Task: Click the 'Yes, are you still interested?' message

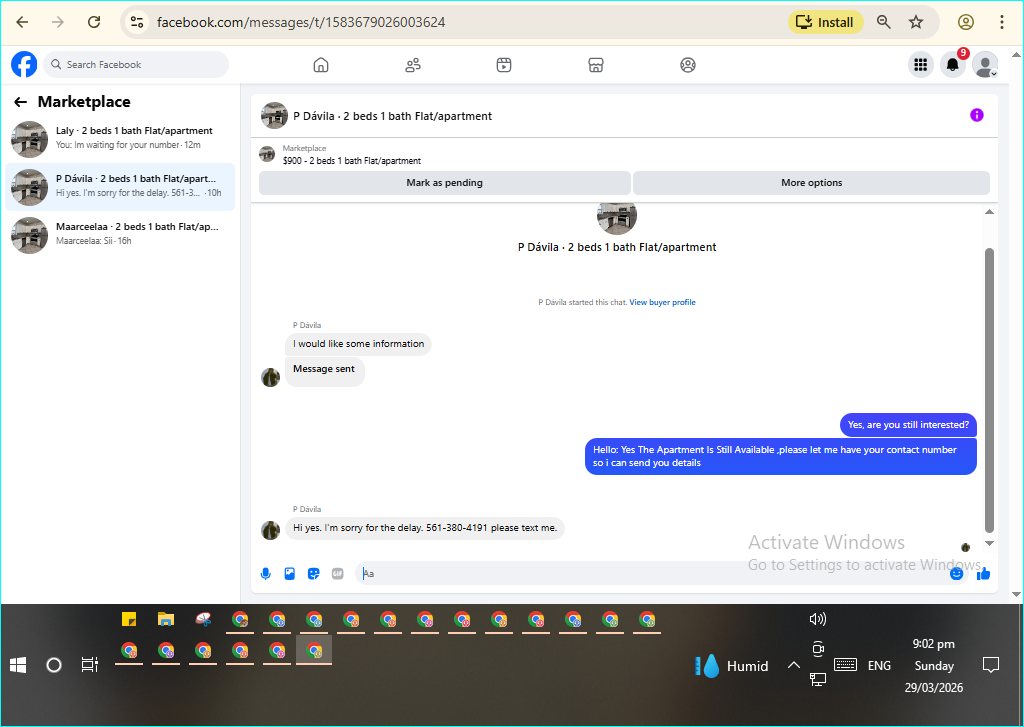Action: [x=908, y=425]
